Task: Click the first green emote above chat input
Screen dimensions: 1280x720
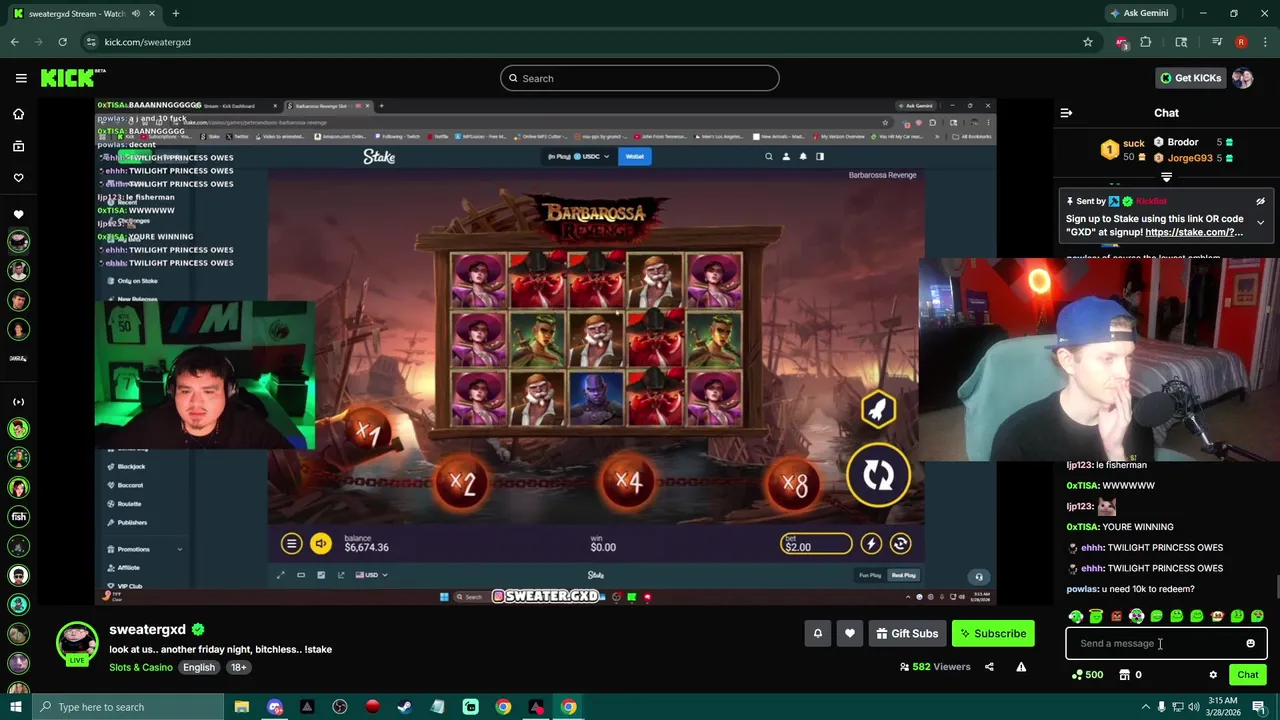Action: (x=1076, y=616)
